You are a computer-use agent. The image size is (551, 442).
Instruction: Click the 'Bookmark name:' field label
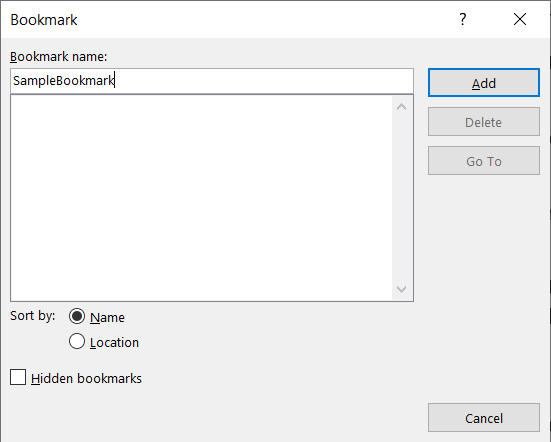(58, 57)
